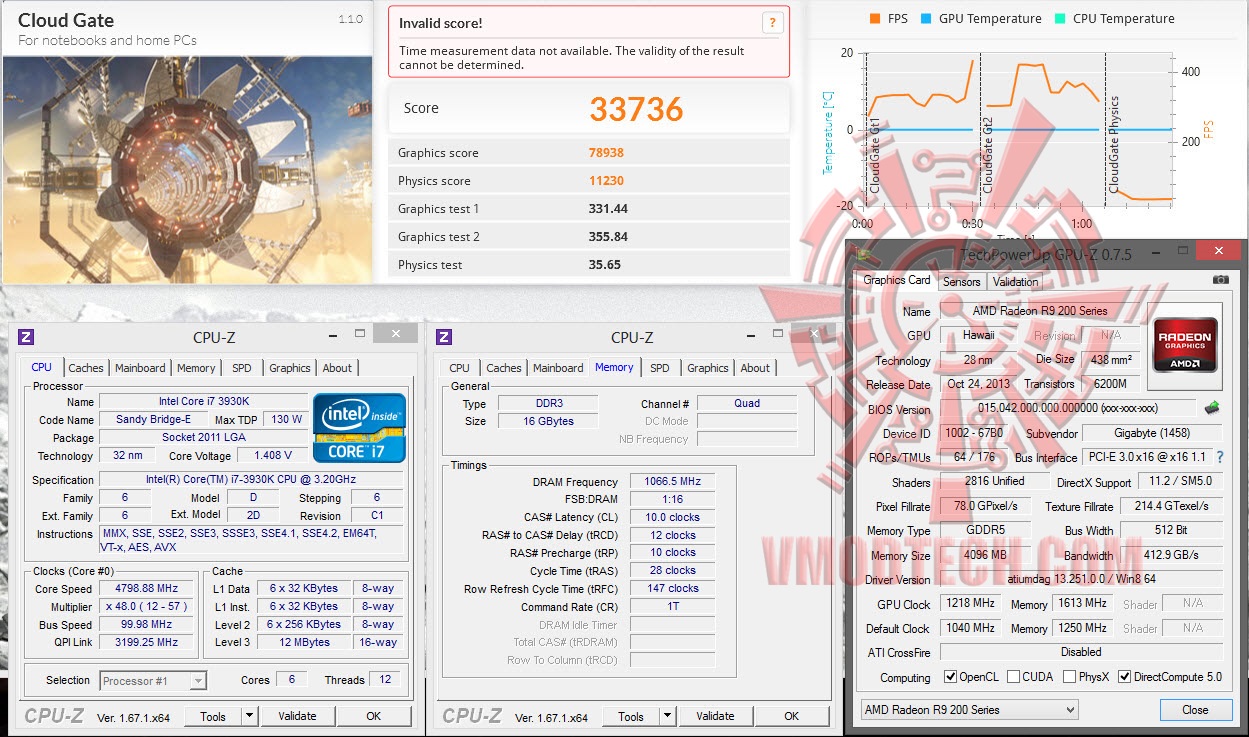Open the Invalid score help question button
Image resolution: width=1249 pixels, height=737 pixels.
(772, 23)
